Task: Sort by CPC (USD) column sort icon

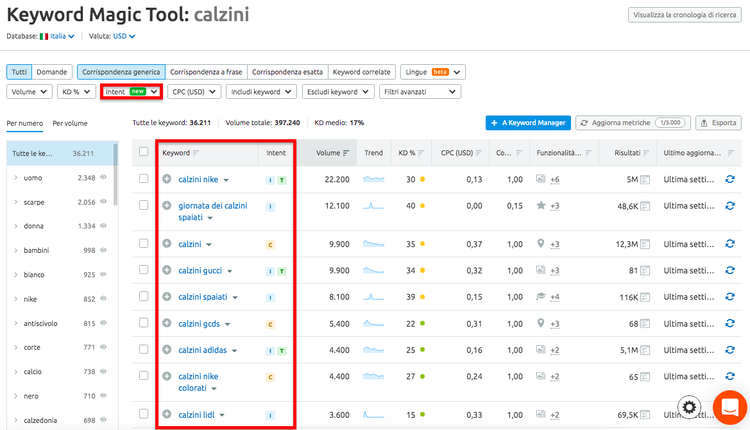Action: click(x=479, y=153)
